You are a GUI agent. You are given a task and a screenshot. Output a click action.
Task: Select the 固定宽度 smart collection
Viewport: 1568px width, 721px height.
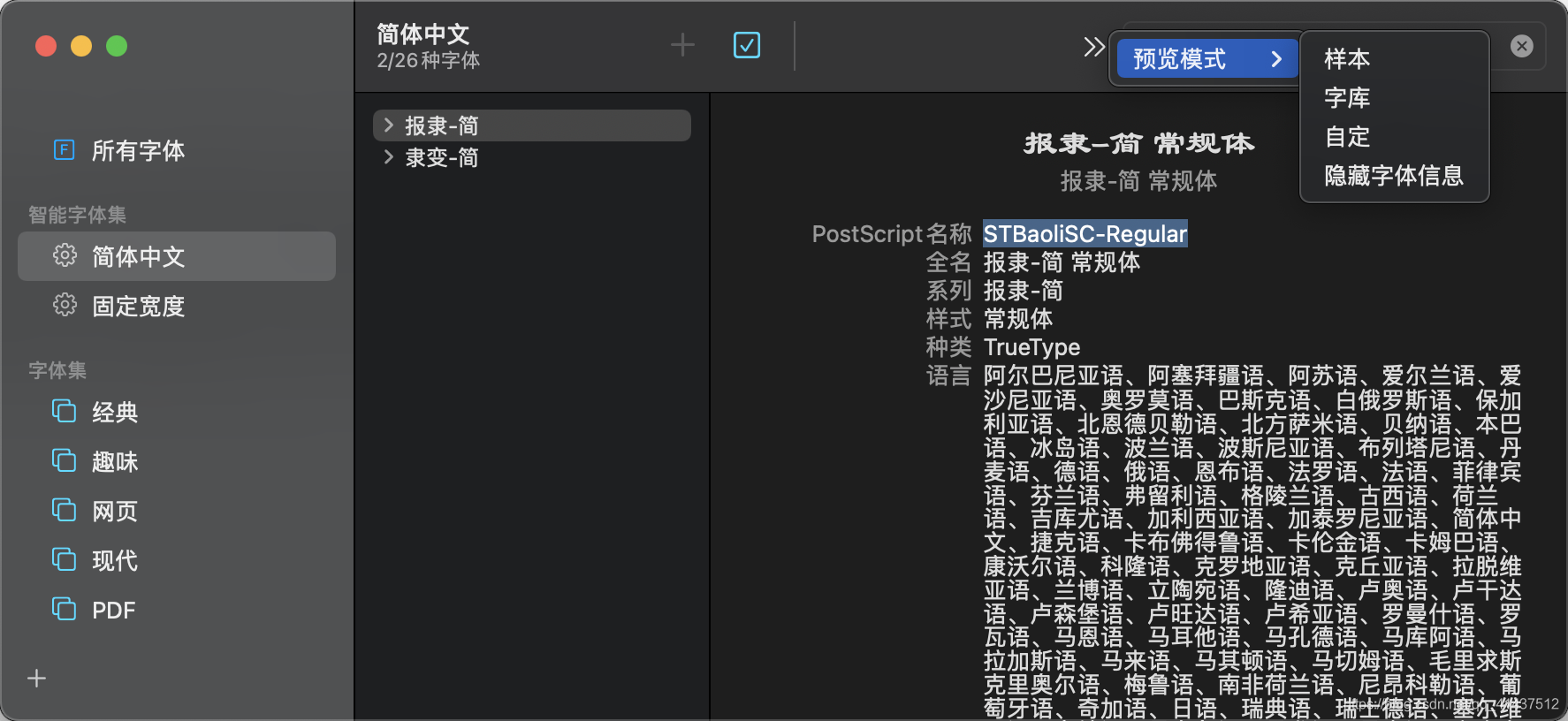point(177,306)
